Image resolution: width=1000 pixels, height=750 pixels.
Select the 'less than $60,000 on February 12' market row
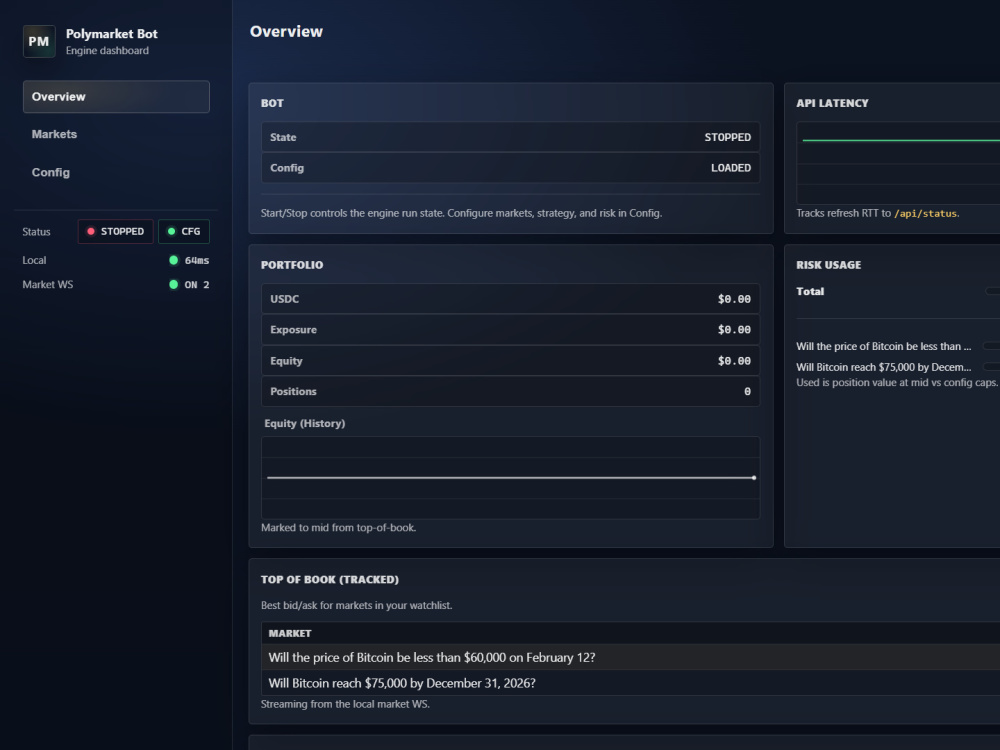click(x=630, y=658)
